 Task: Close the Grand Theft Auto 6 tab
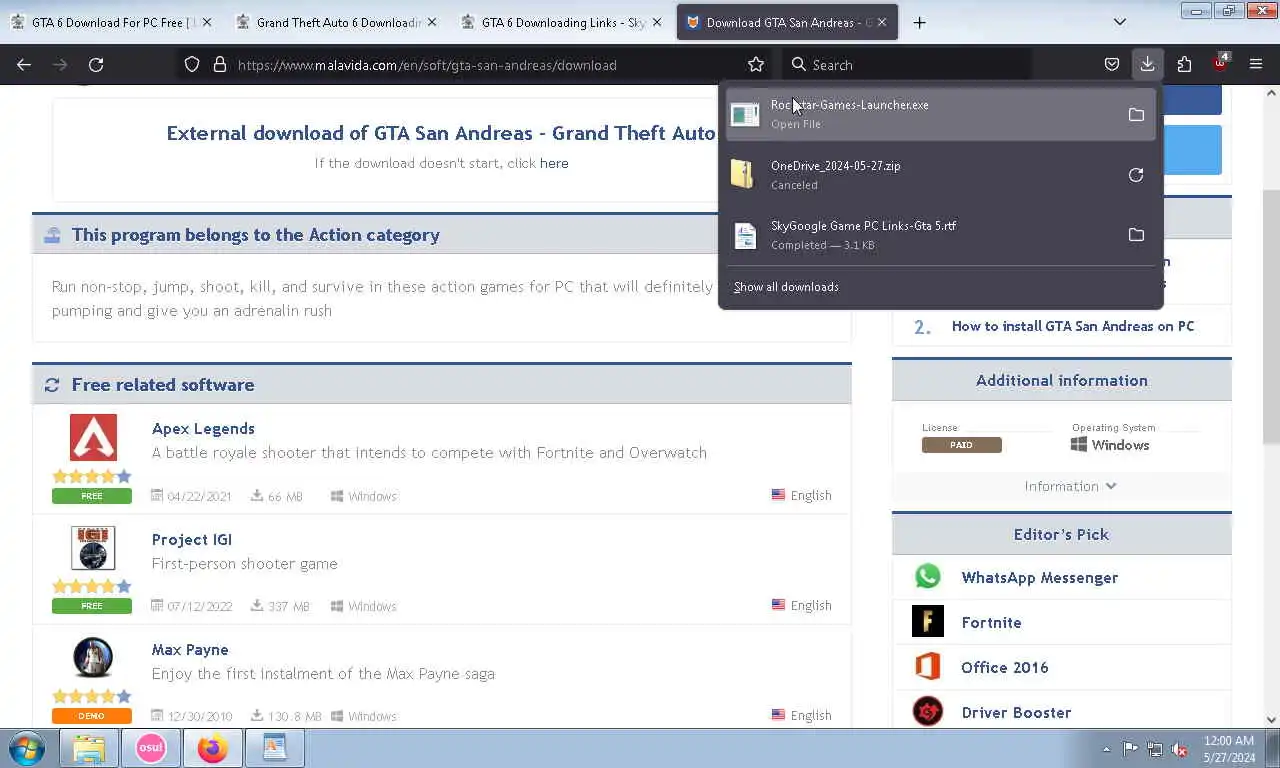(432, 22)
